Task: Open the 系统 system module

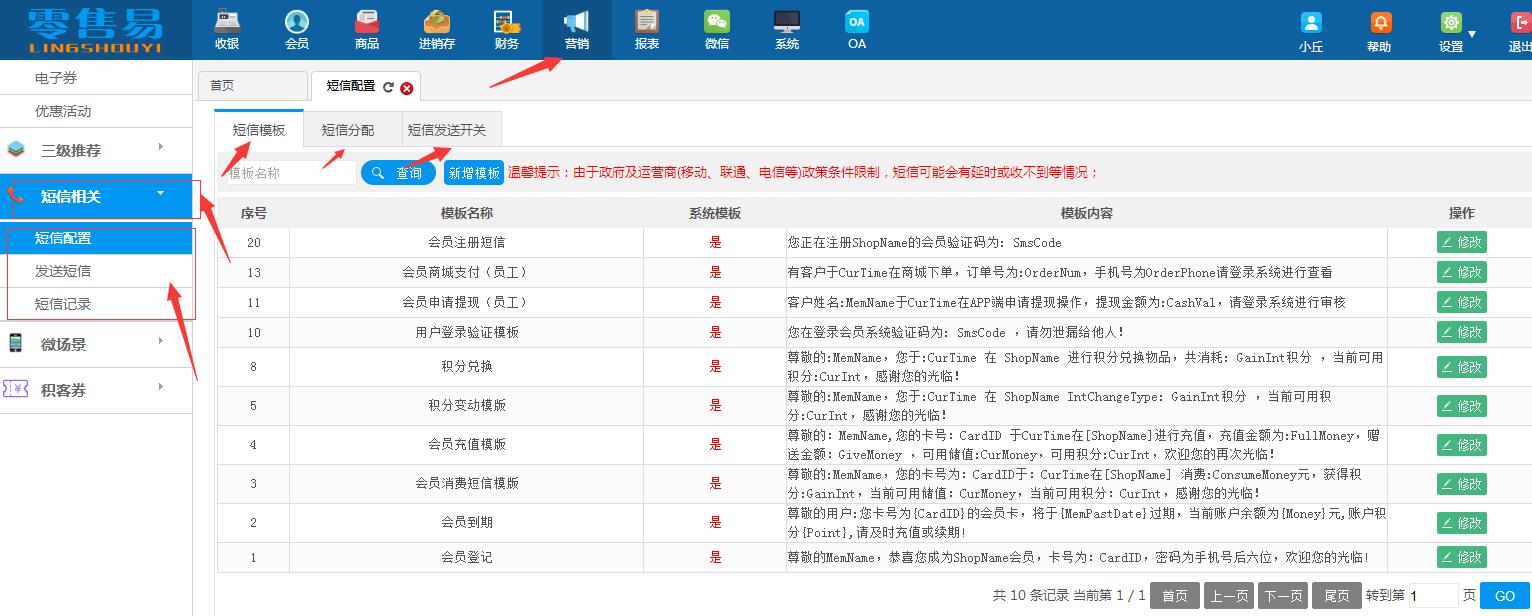Action: coord(786,29)
